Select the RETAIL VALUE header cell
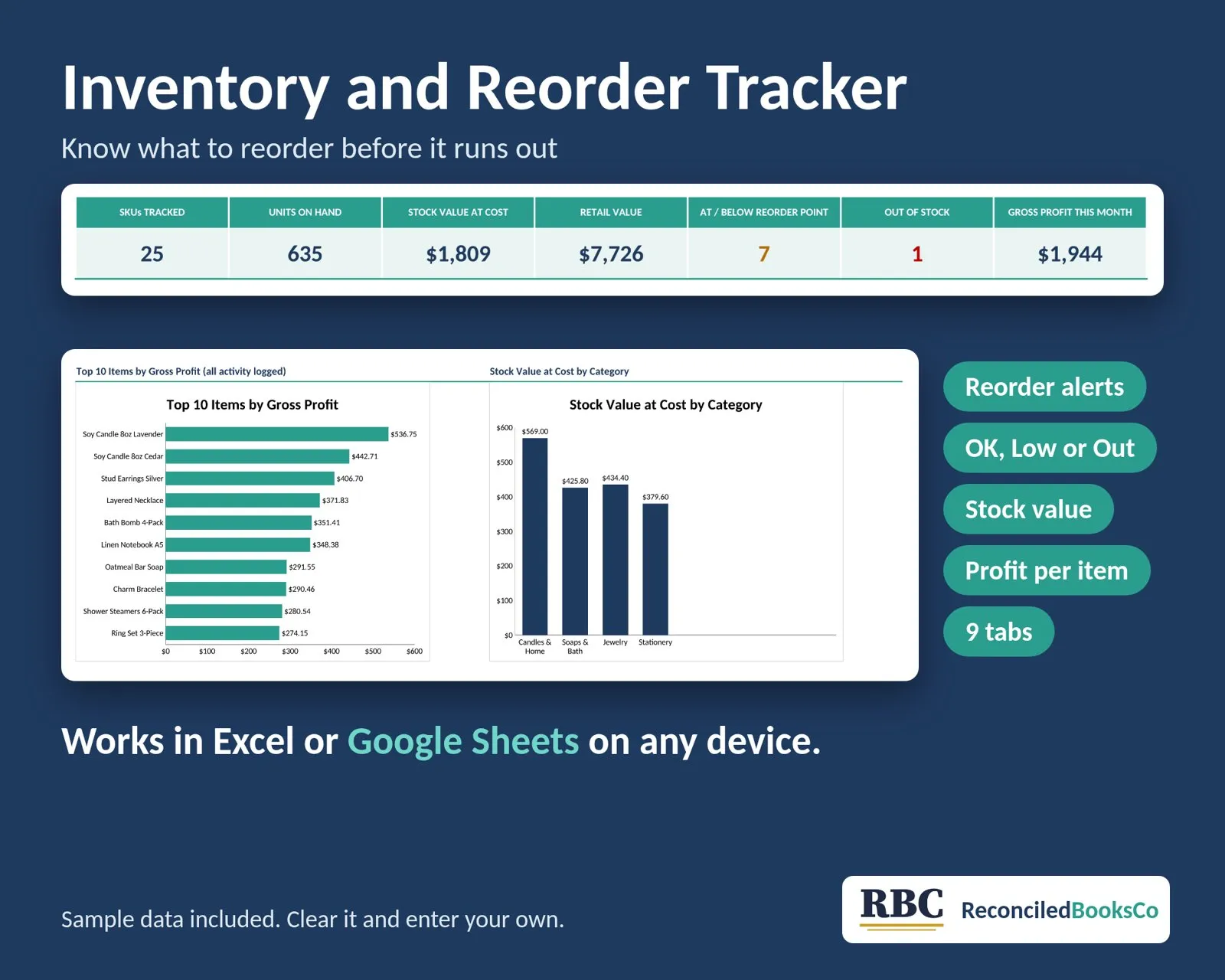 611,212
